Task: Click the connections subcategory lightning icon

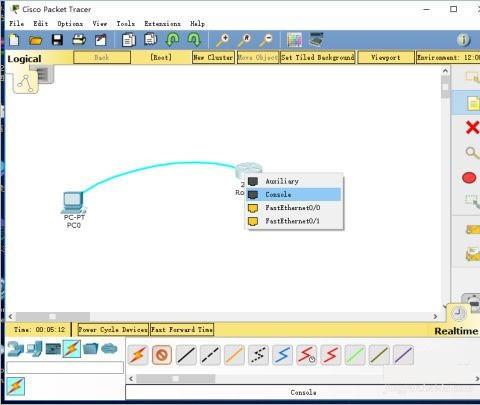Action: [x=16, y=386]
